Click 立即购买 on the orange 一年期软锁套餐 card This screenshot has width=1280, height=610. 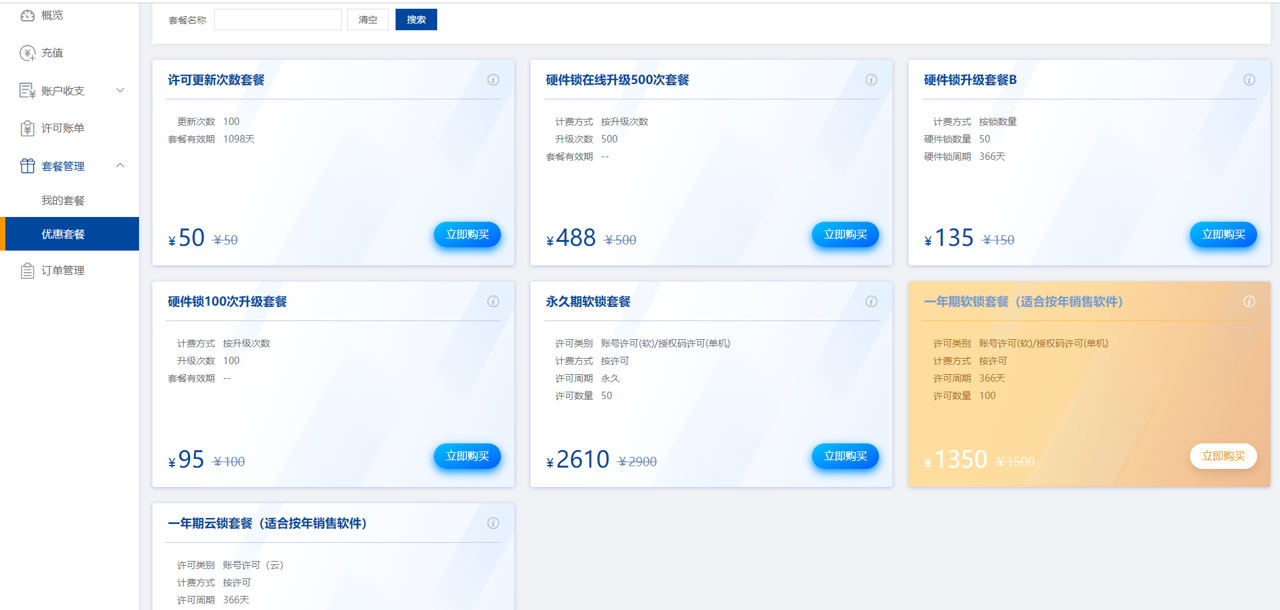pos(1223,456)
